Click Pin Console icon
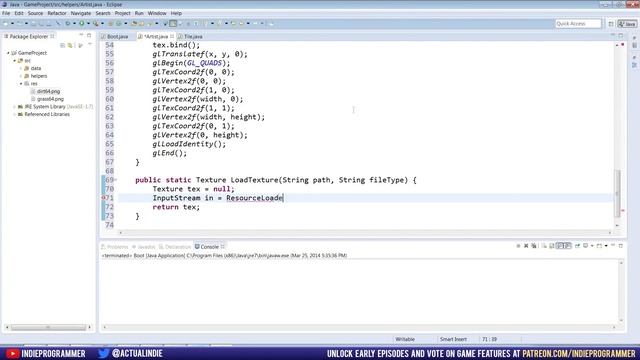 coord(578,246)
